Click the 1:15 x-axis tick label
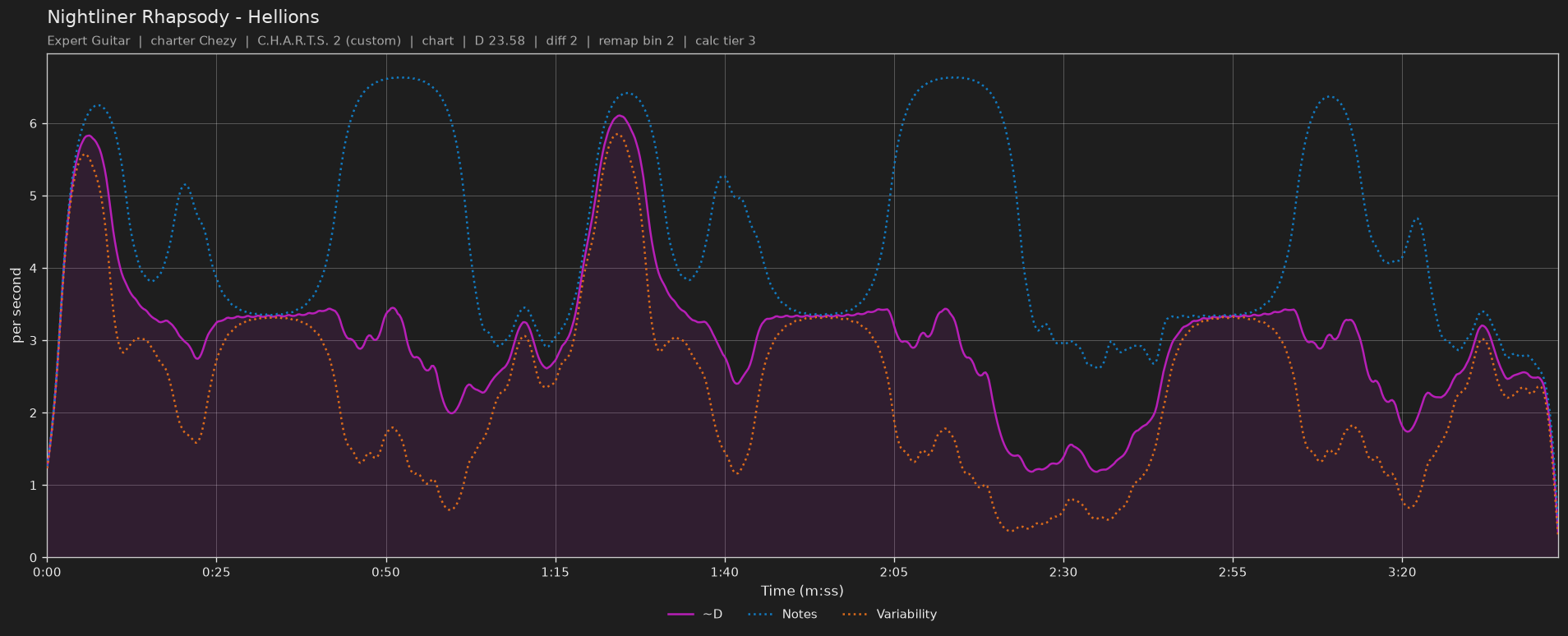1568x636 pixels. [555, 572]
